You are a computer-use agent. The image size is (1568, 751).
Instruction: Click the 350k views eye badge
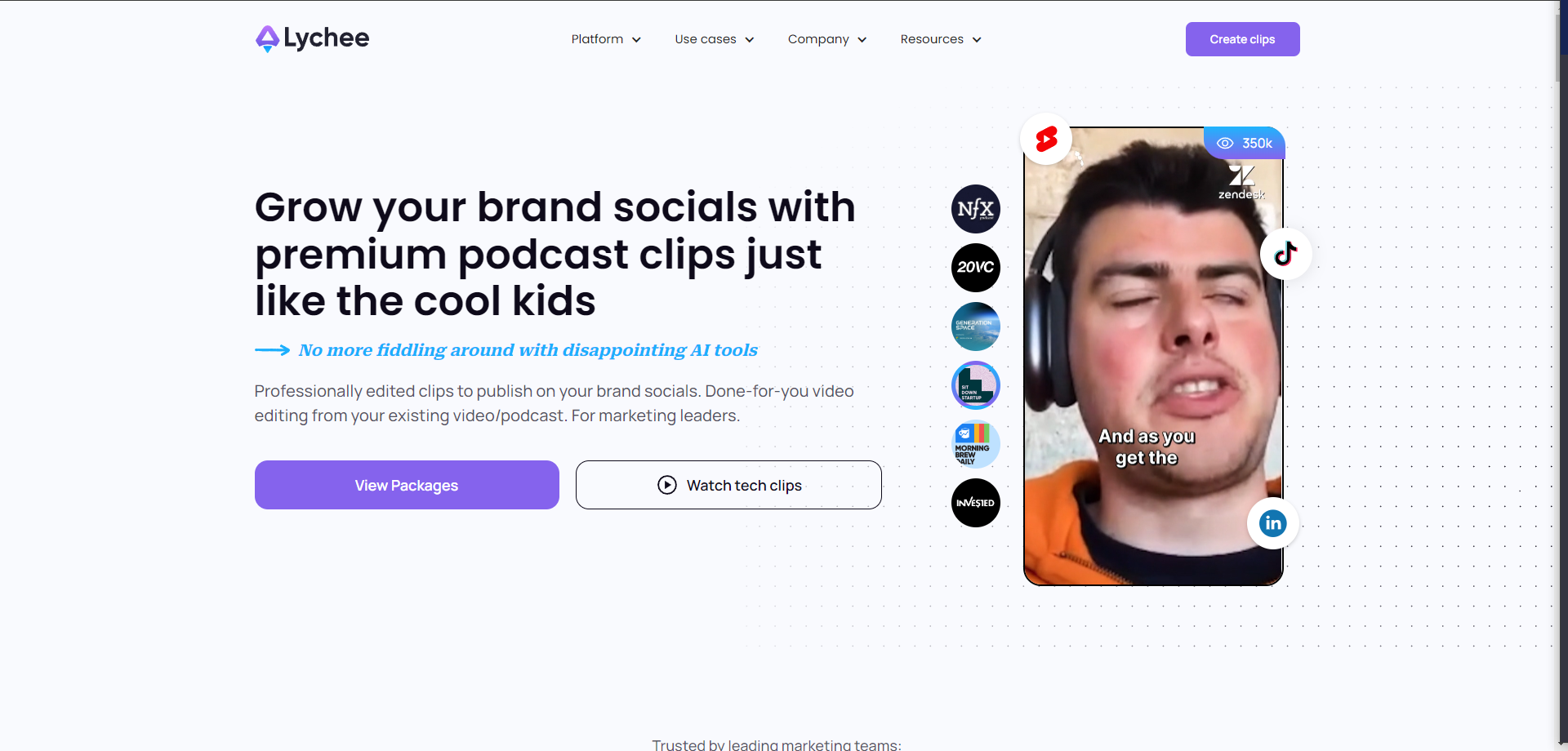point(1244,144)
